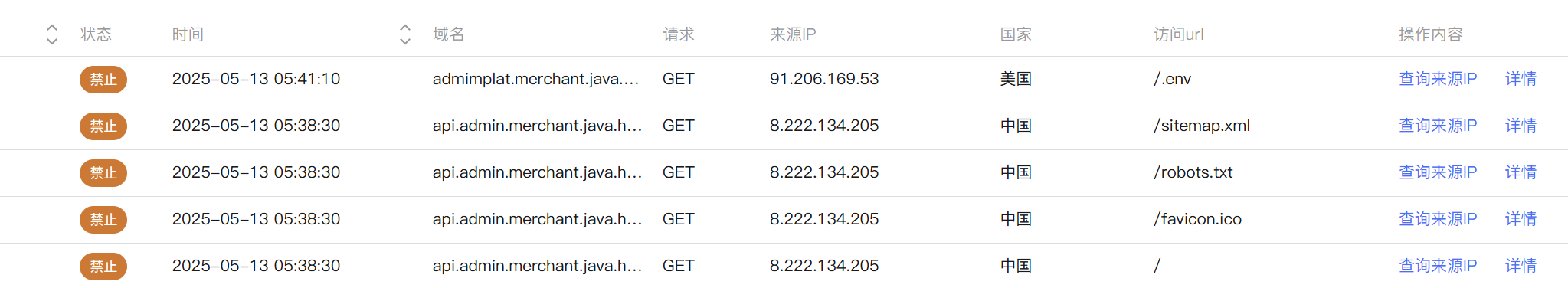1568x288 pixels.
Task: Sort by status column ascending arrow
Action: (x=52, y=28)
